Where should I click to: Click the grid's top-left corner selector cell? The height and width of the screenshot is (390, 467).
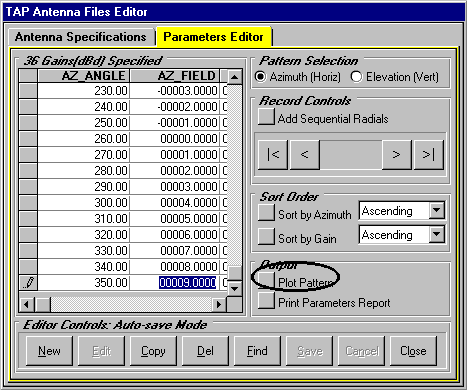[x=28, y=76]
